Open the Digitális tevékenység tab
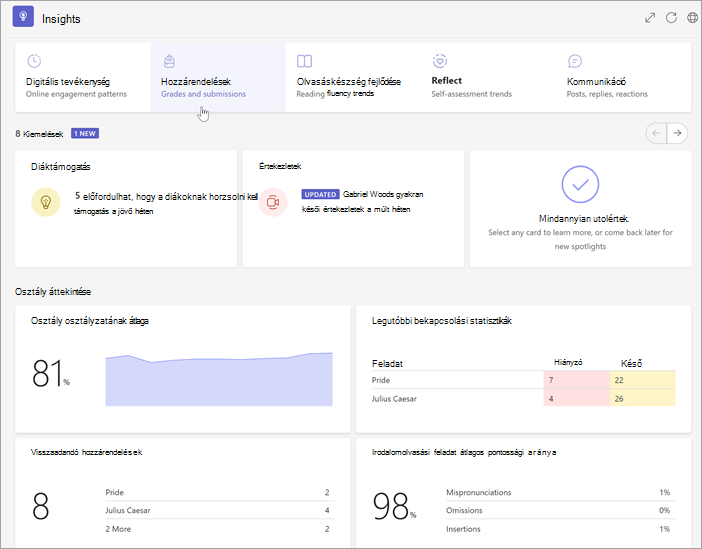The width and height of the screenshot is (702, 549). click(83, 77)
